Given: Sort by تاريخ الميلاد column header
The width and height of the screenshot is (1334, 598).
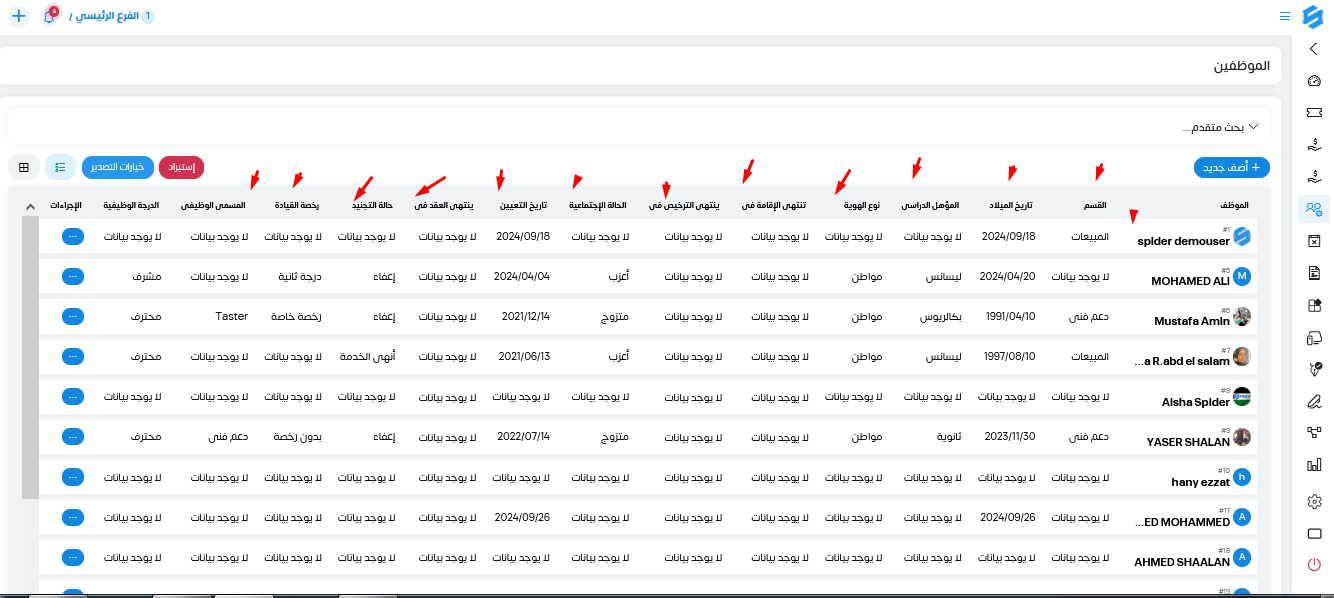Looking at the screenshot, I should click(x=1010, y=205).
